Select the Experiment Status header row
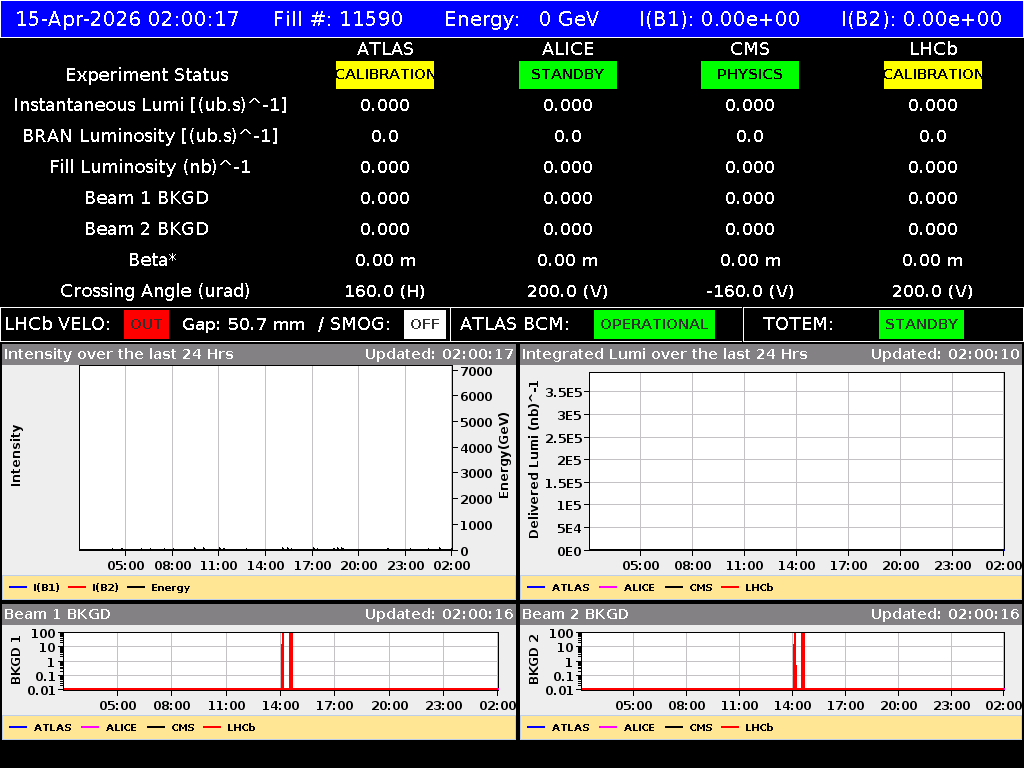The height and width of the screenshot is (768, 1024). 146,74
